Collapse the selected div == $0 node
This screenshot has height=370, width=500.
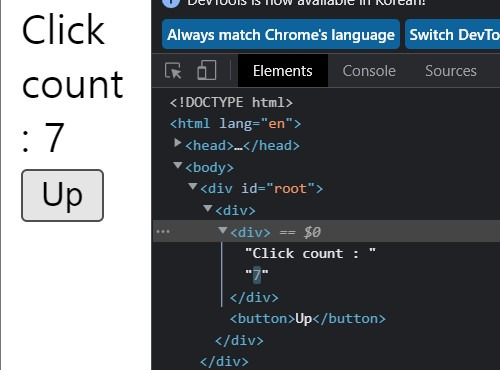223,230
